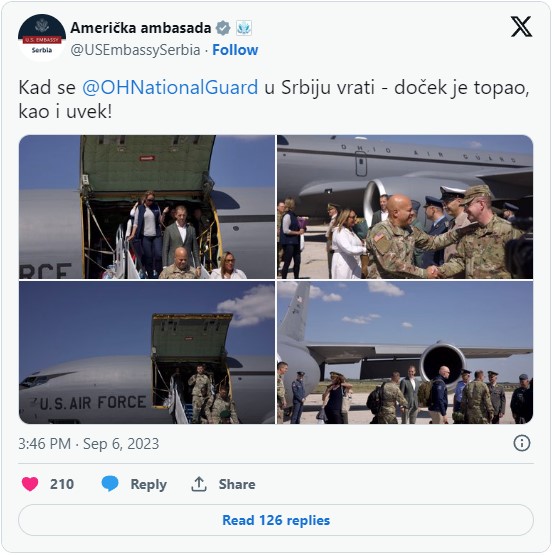Screen dimensions: 555x556
Task: Open the Američka ambasada display name
Action: (140, 28)
